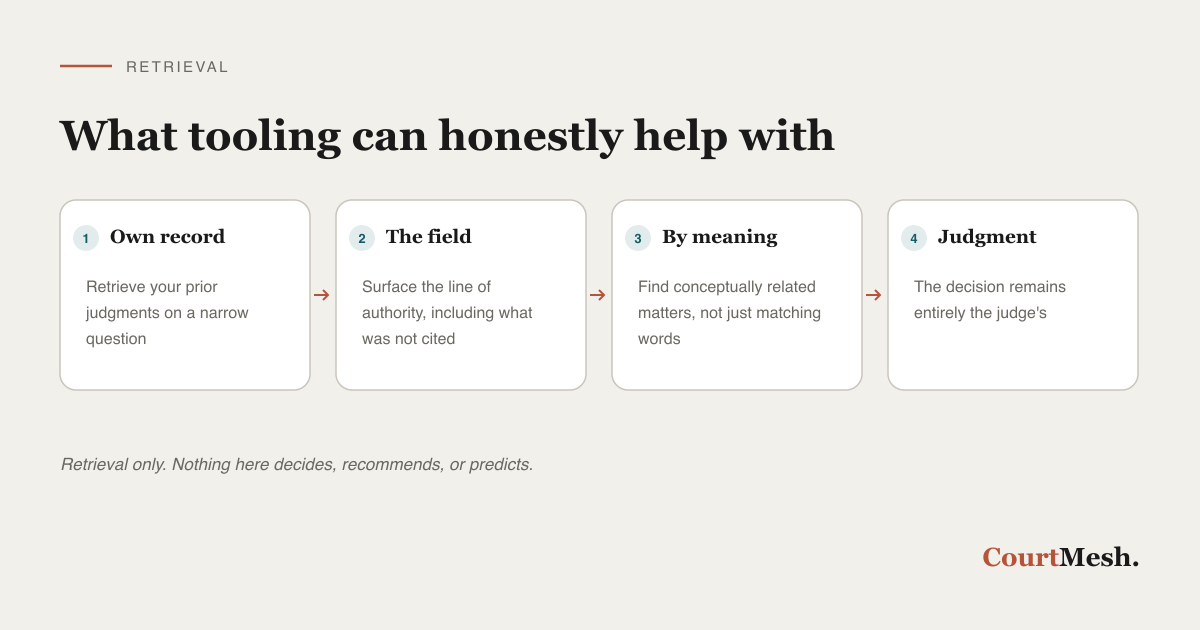
Task: Click the number 2 step badge
Action: pyautogui.click(x=362, y=238)
